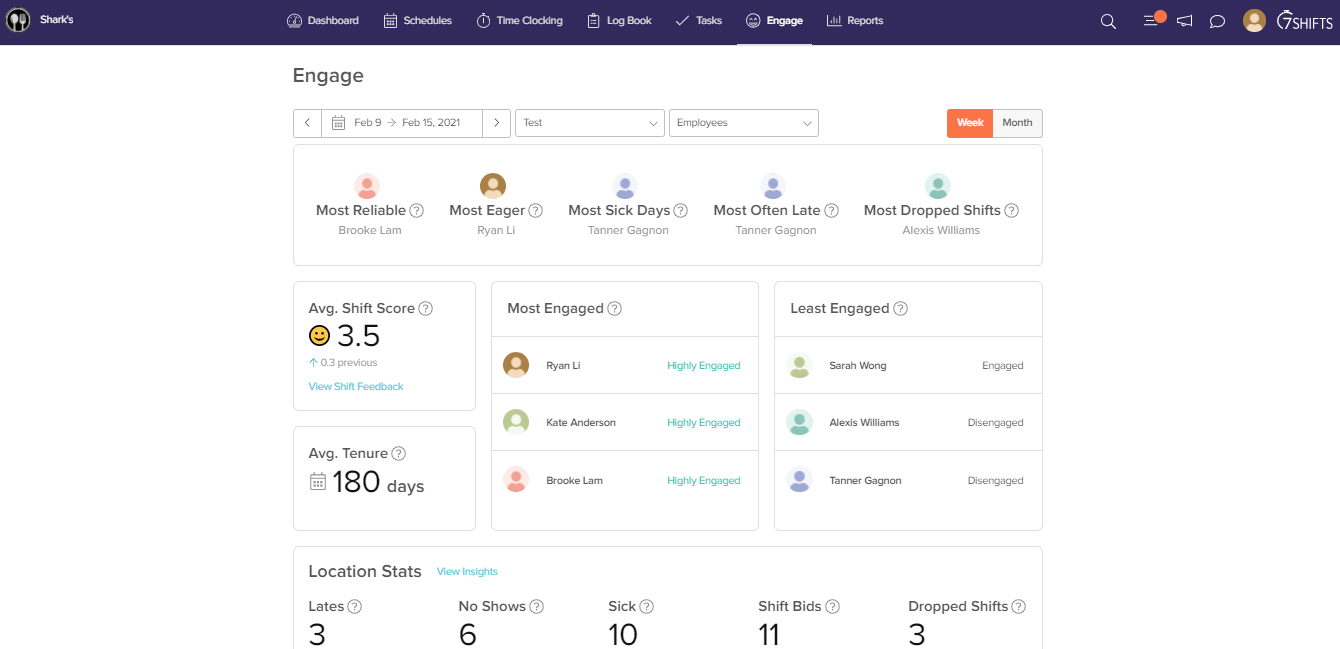Click the search magnifier icon

tap(1108, 21)
